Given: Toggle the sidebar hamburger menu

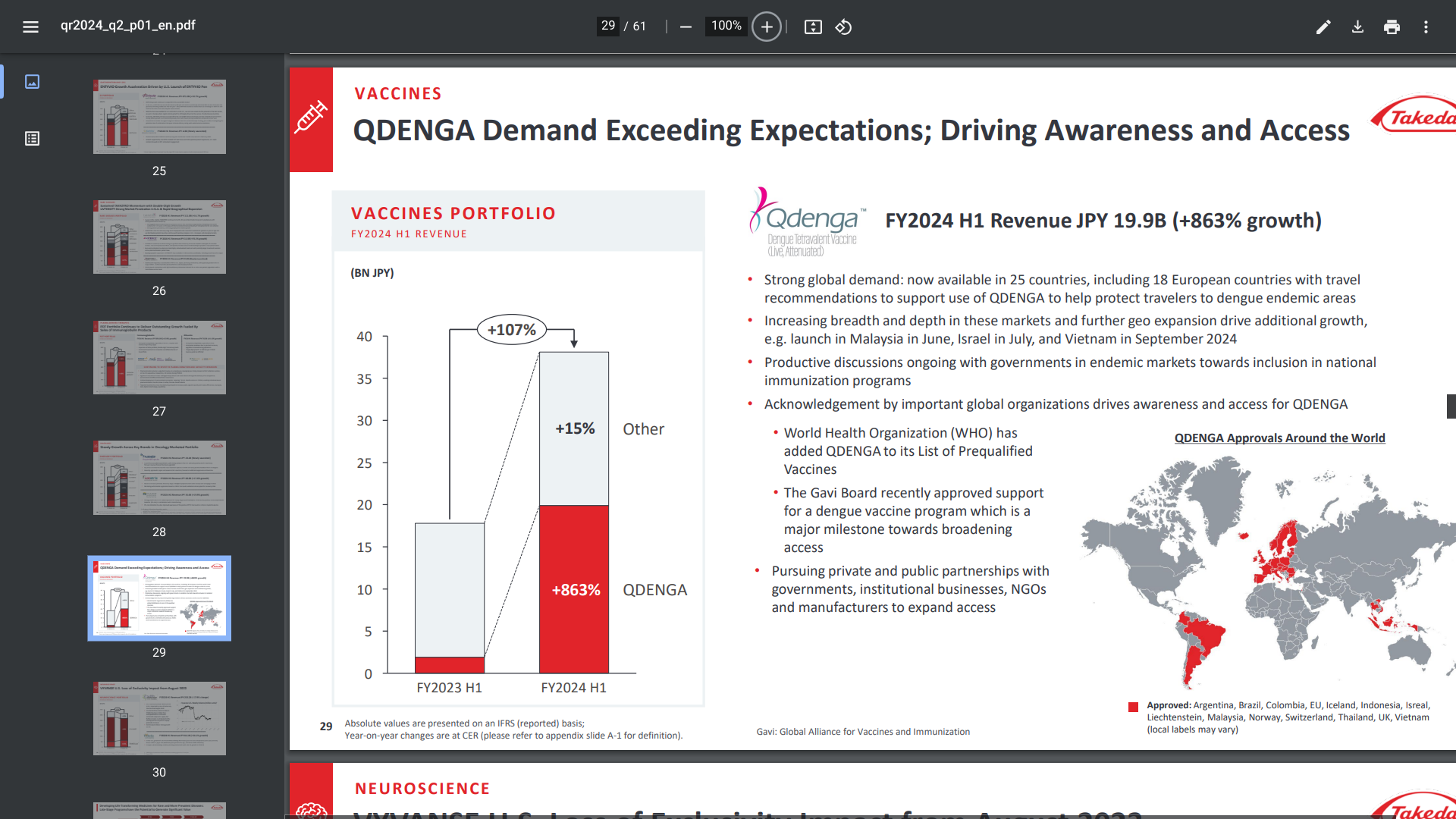Looking at the screenshot, I should click(x=30, y=27).
